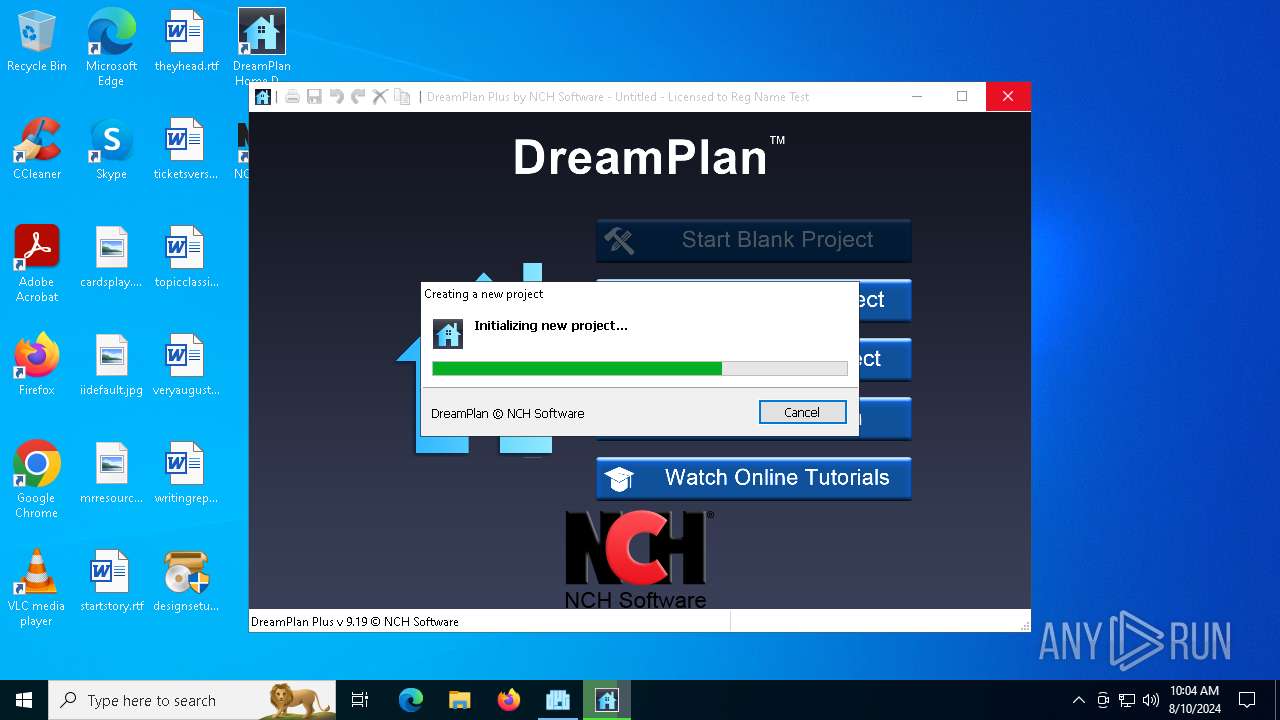Viewport: 1280px width, 720px height.
Task: Select designsetu installer on desktop
Action: pos(186,582)
